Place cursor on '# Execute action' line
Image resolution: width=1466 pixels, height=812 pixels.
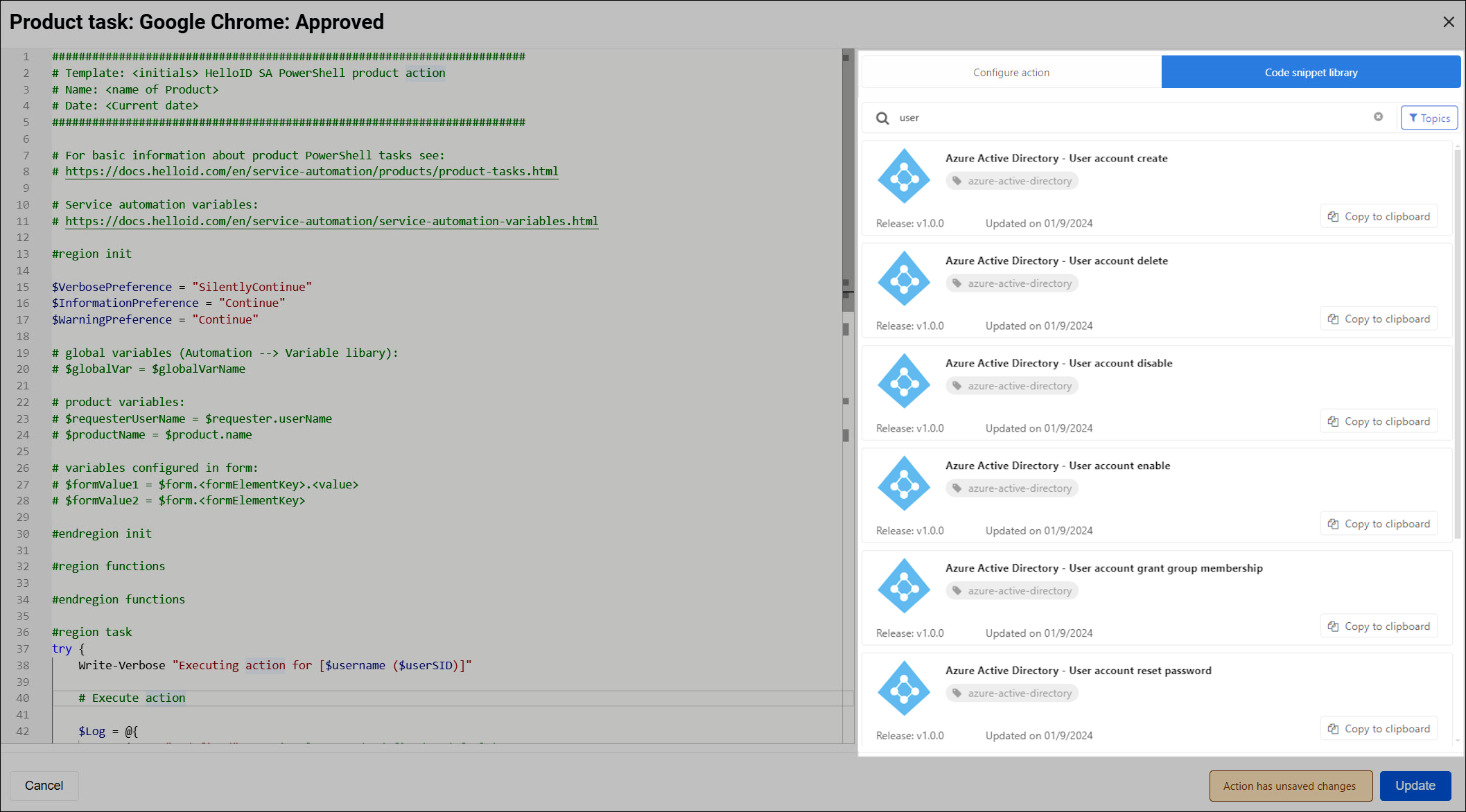(132, 698)
